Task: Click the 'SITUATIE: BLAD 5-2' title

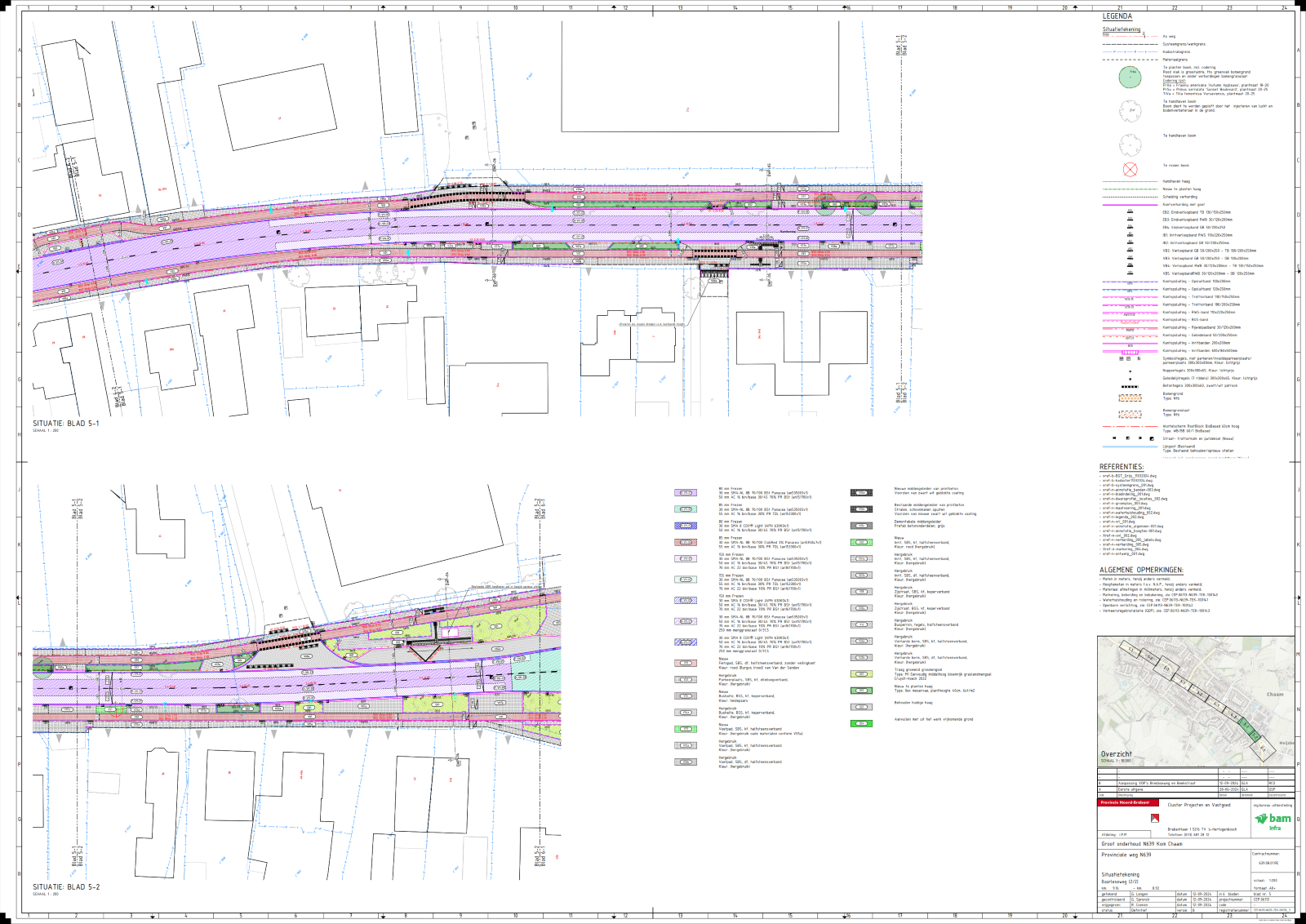Action: coord(66,886)
